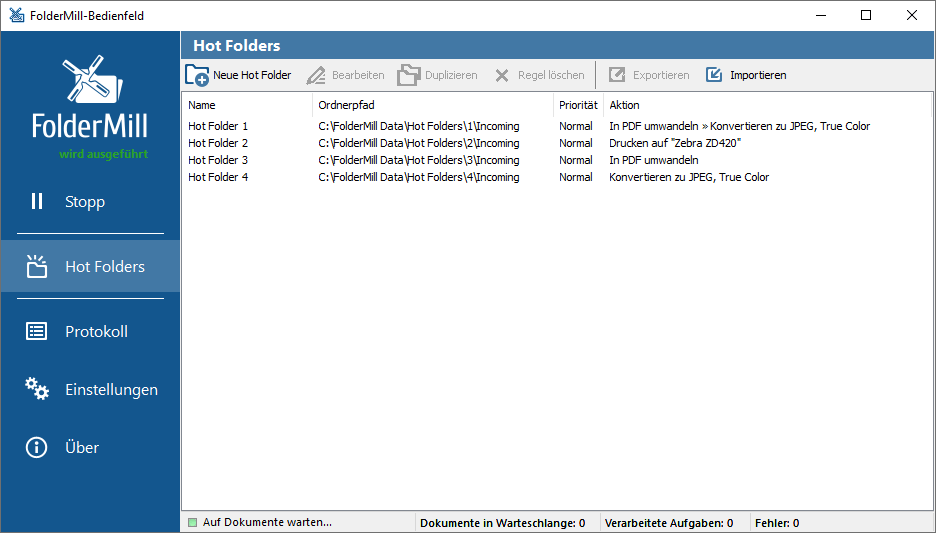This screenshot has width=936, height=533.
Task: Open the Über section
Action: [90, 447]
